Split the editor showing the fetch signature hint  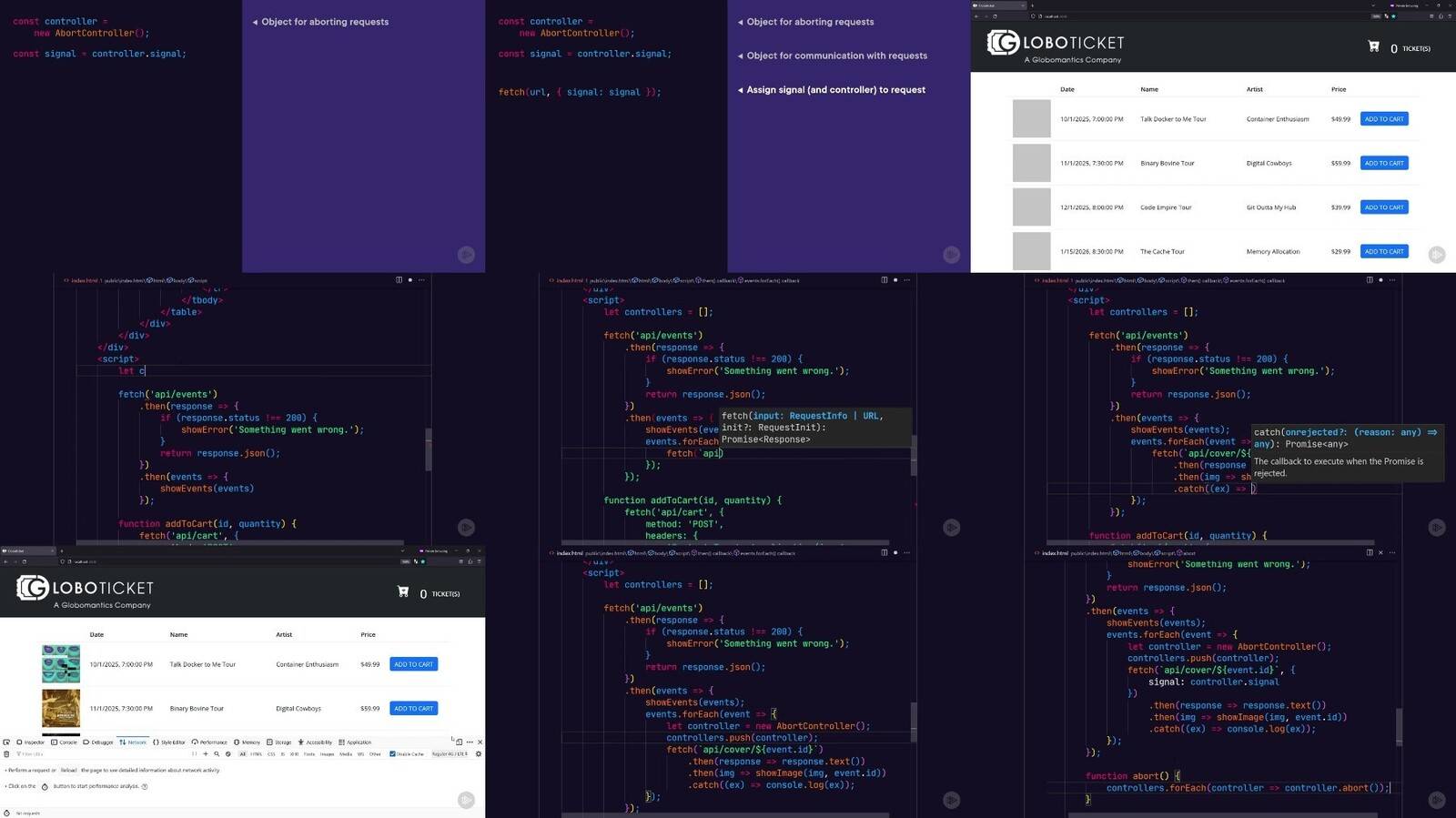(x=884, y=279)
